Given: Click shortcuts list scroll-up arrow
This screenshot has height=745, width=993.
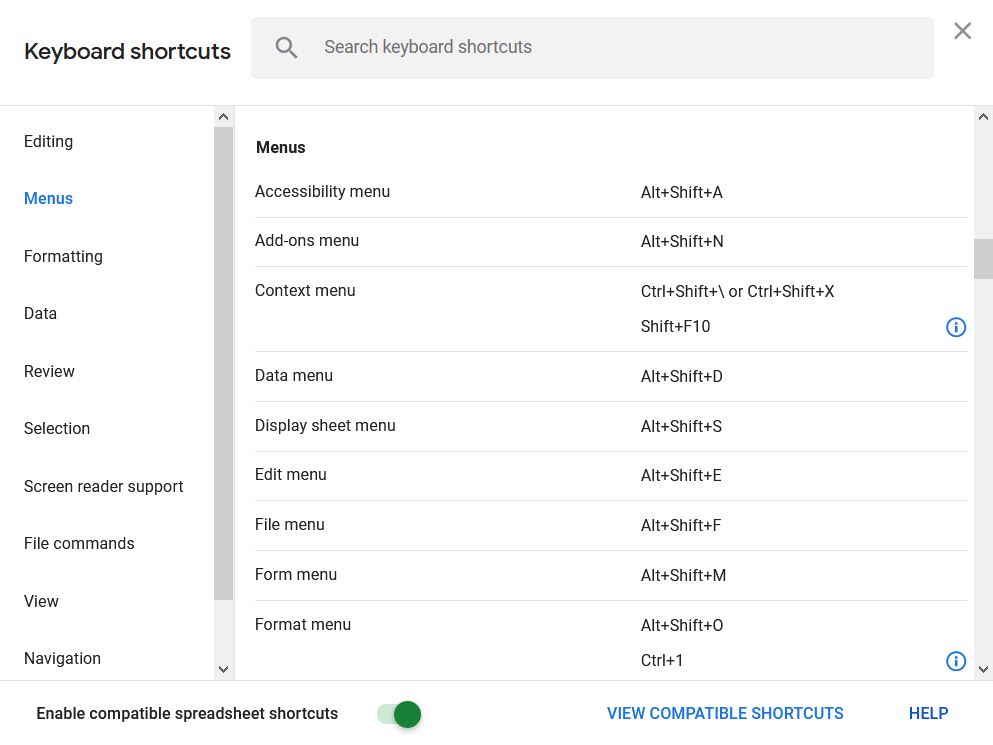Looking at the screenshot, I should click(983, 117).
